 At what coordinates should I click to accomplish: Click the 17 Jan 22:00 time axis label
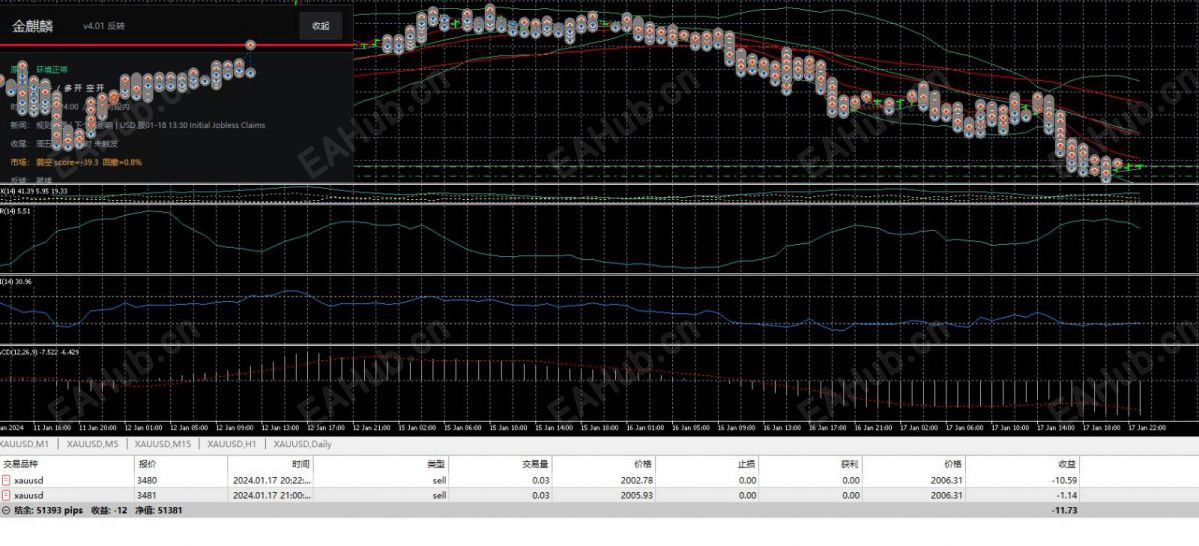click(1147, 427)
